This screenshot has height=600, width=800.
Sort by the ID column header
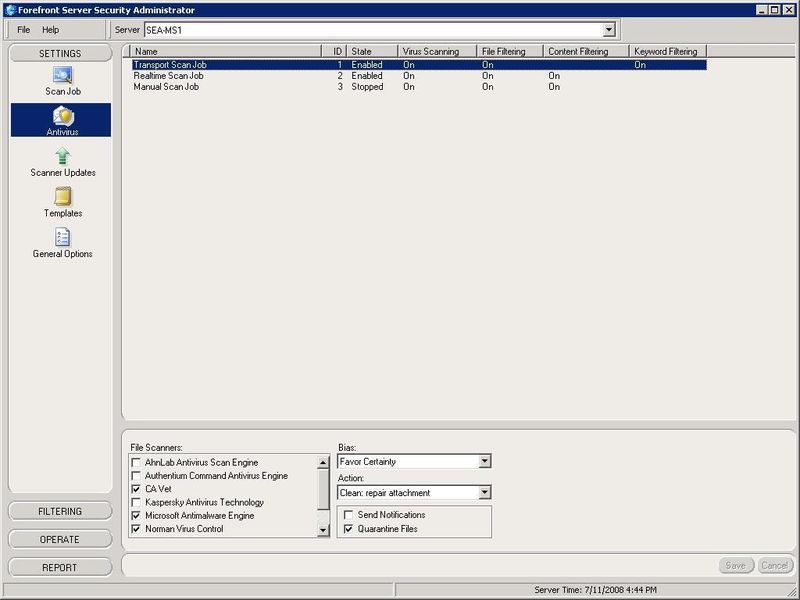tap(334, 52)
